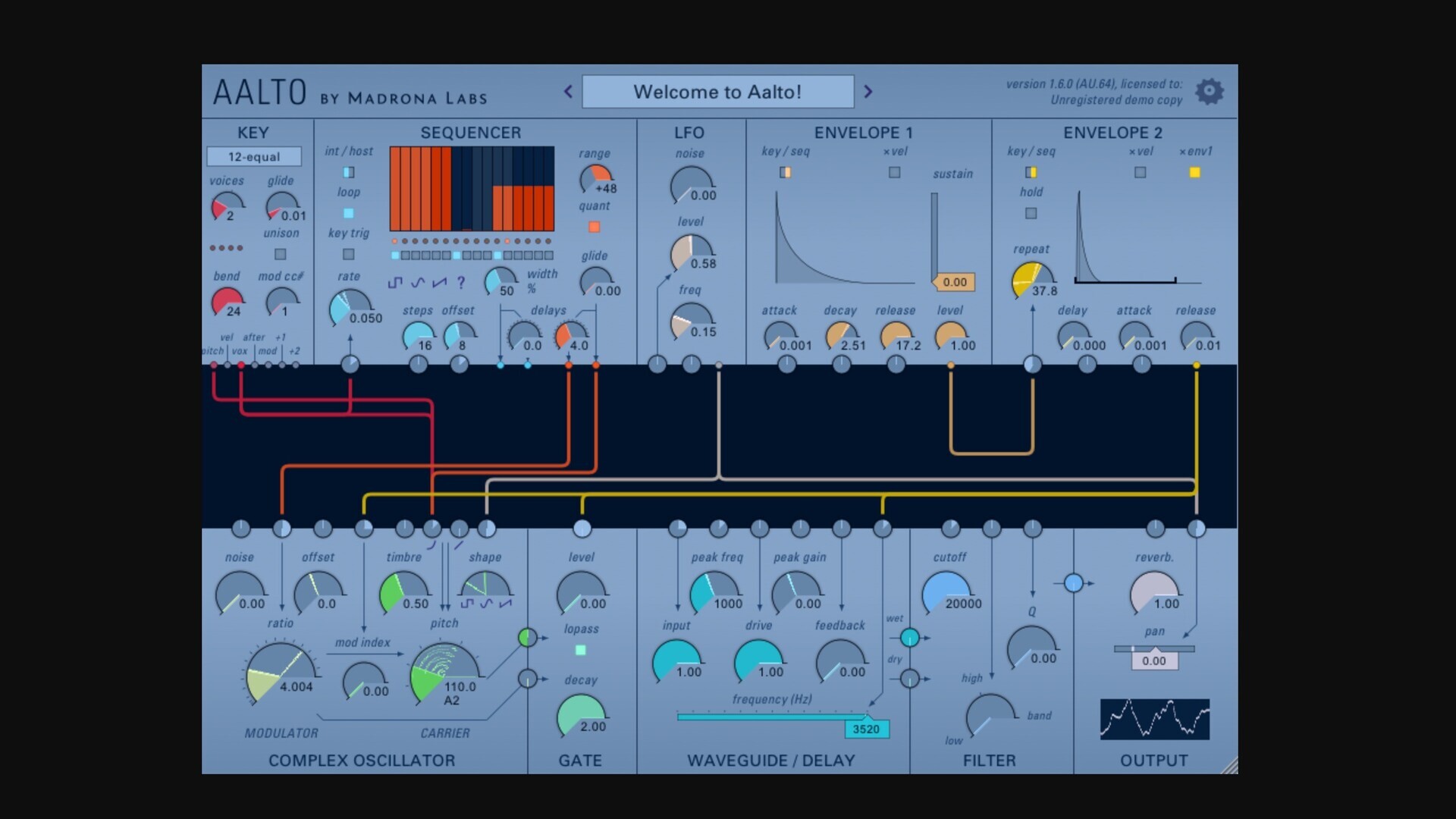Click the filter Q dial
The width and height of the screenshot is (1456, 819).
(x=1032, y=647)
